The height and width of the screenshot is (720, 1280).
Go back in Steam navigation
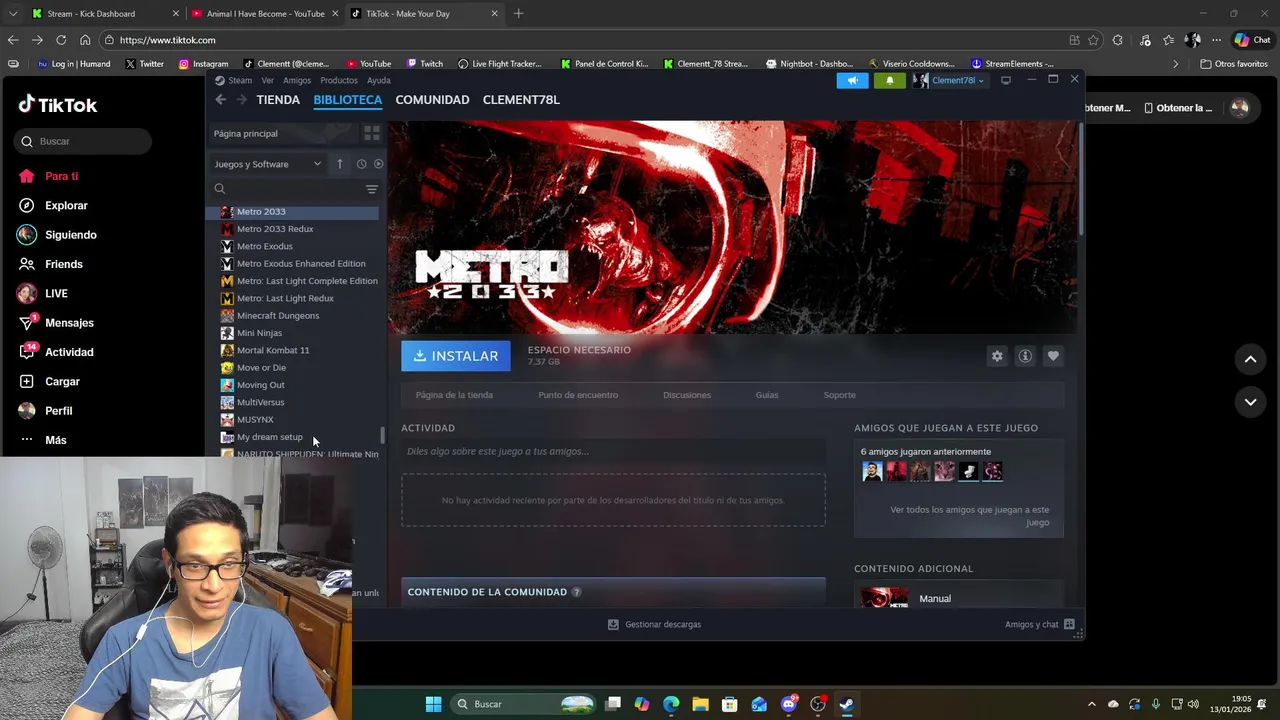coord(221,100)
